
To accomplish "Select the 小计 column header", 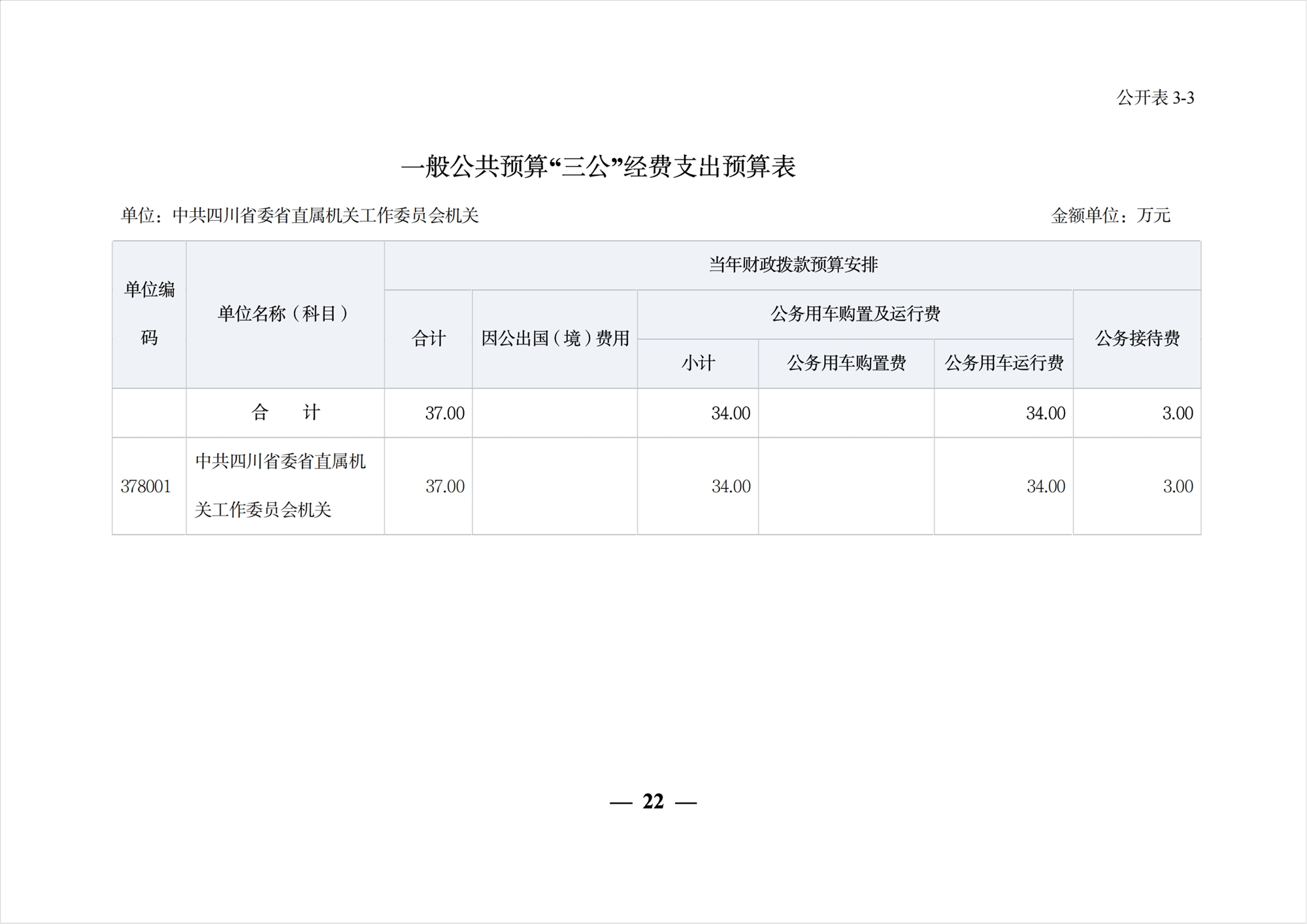I will coord(697,363).
